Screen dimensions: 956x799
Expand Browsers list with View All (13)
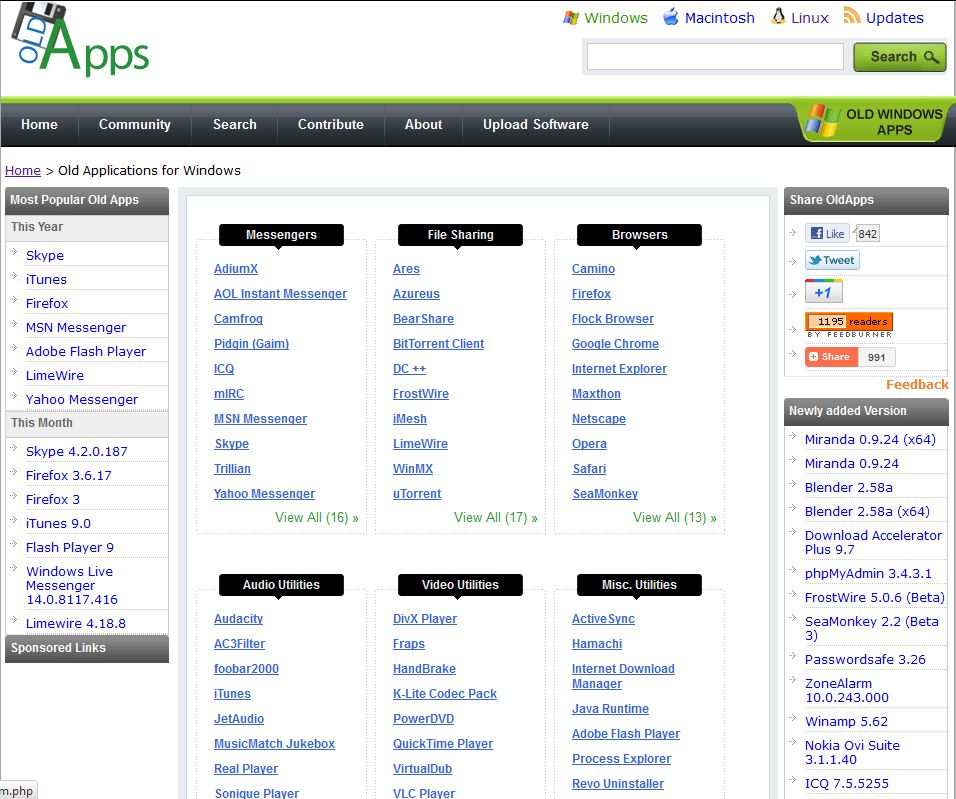click(674, 518)
